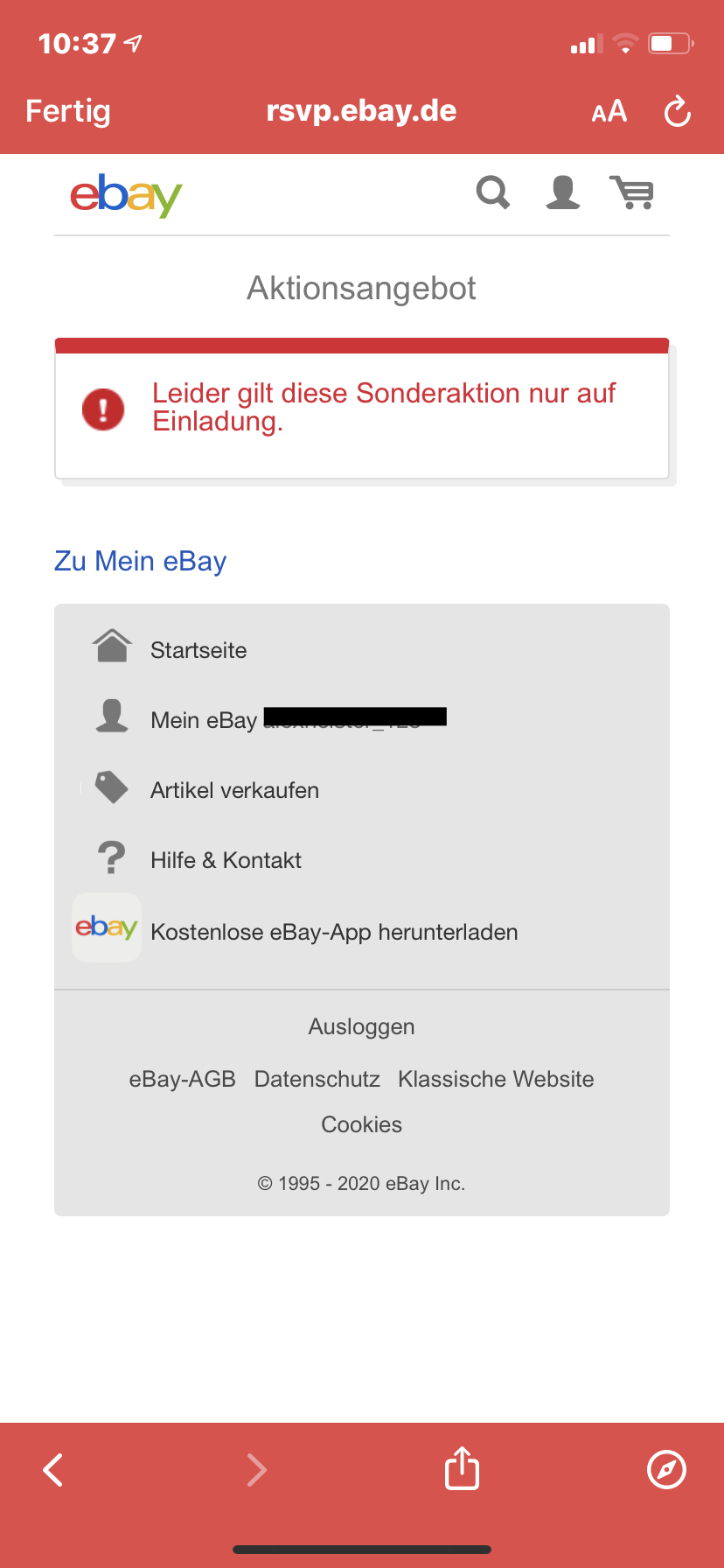Open the shopping cart icon
The image size is (724, 1568).
[632, 192]
